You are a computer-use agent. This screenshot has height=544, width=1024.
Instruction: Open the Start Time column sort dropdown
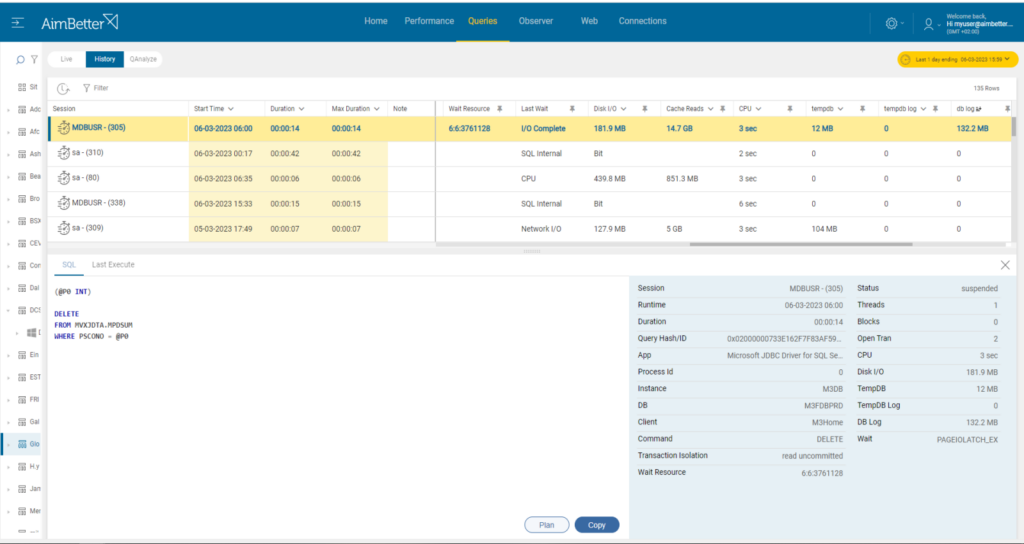pos(231,109)
